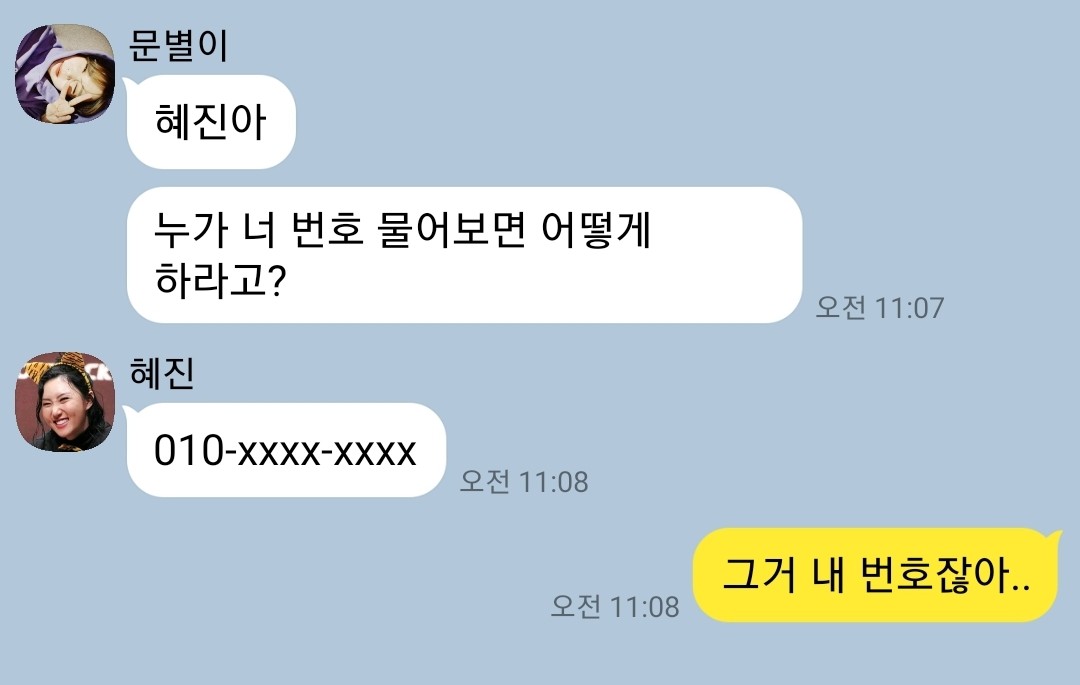Open 문별이's profile picture
This screenshot has width=1080, height=685.
[x=65, y=74]
